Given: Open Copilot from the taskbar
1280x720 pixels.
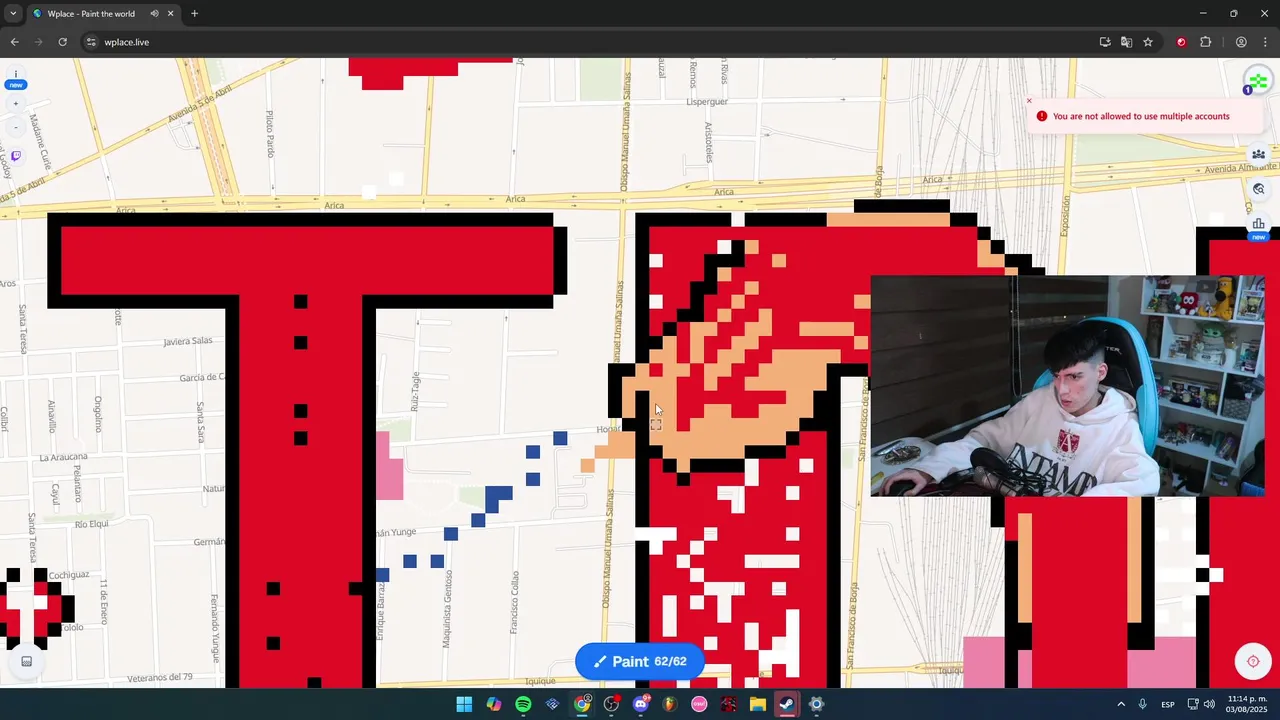Looking at the screenshot, I should click(493, 704).
